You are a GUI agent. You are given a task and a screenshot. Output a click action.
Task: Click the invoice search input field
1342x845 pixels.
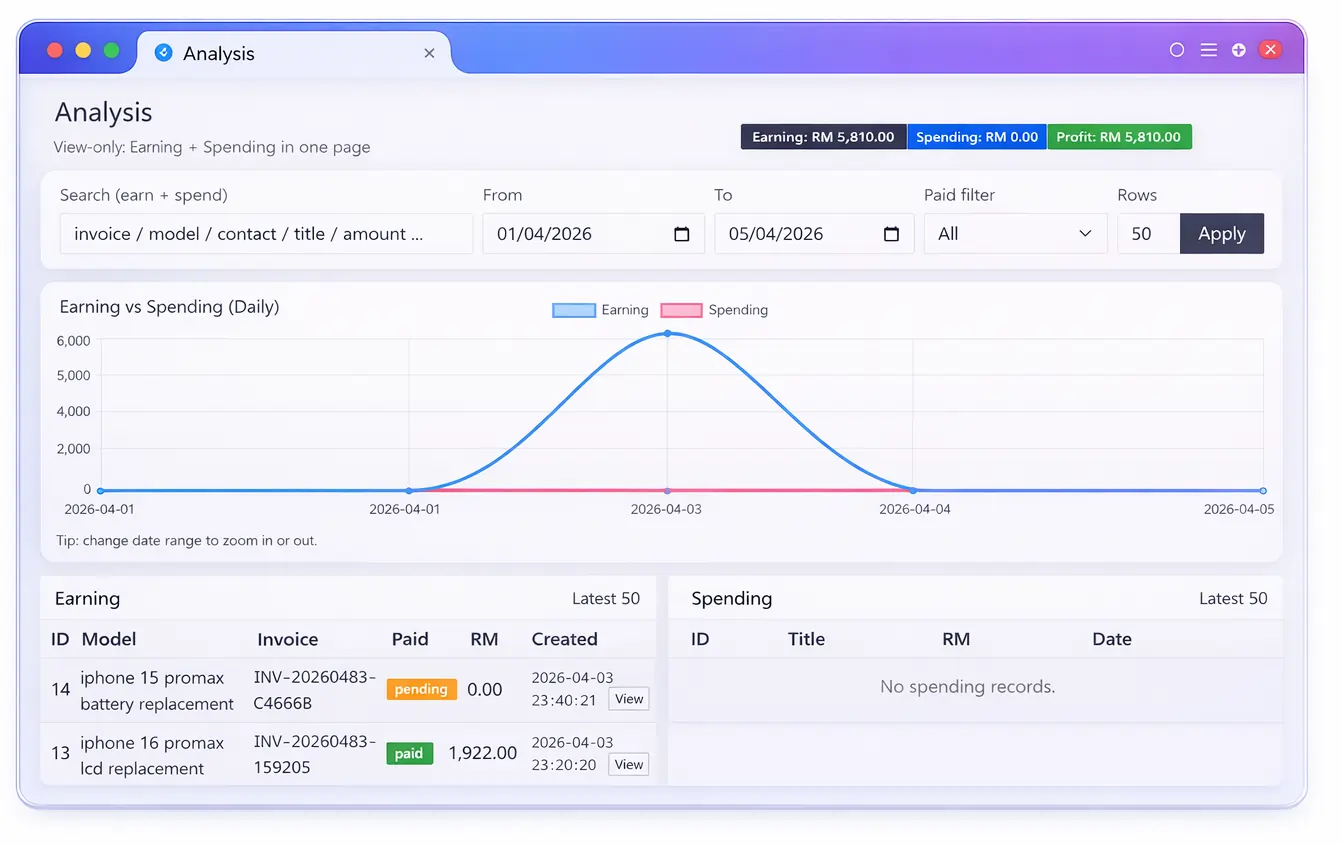point(266,233)
